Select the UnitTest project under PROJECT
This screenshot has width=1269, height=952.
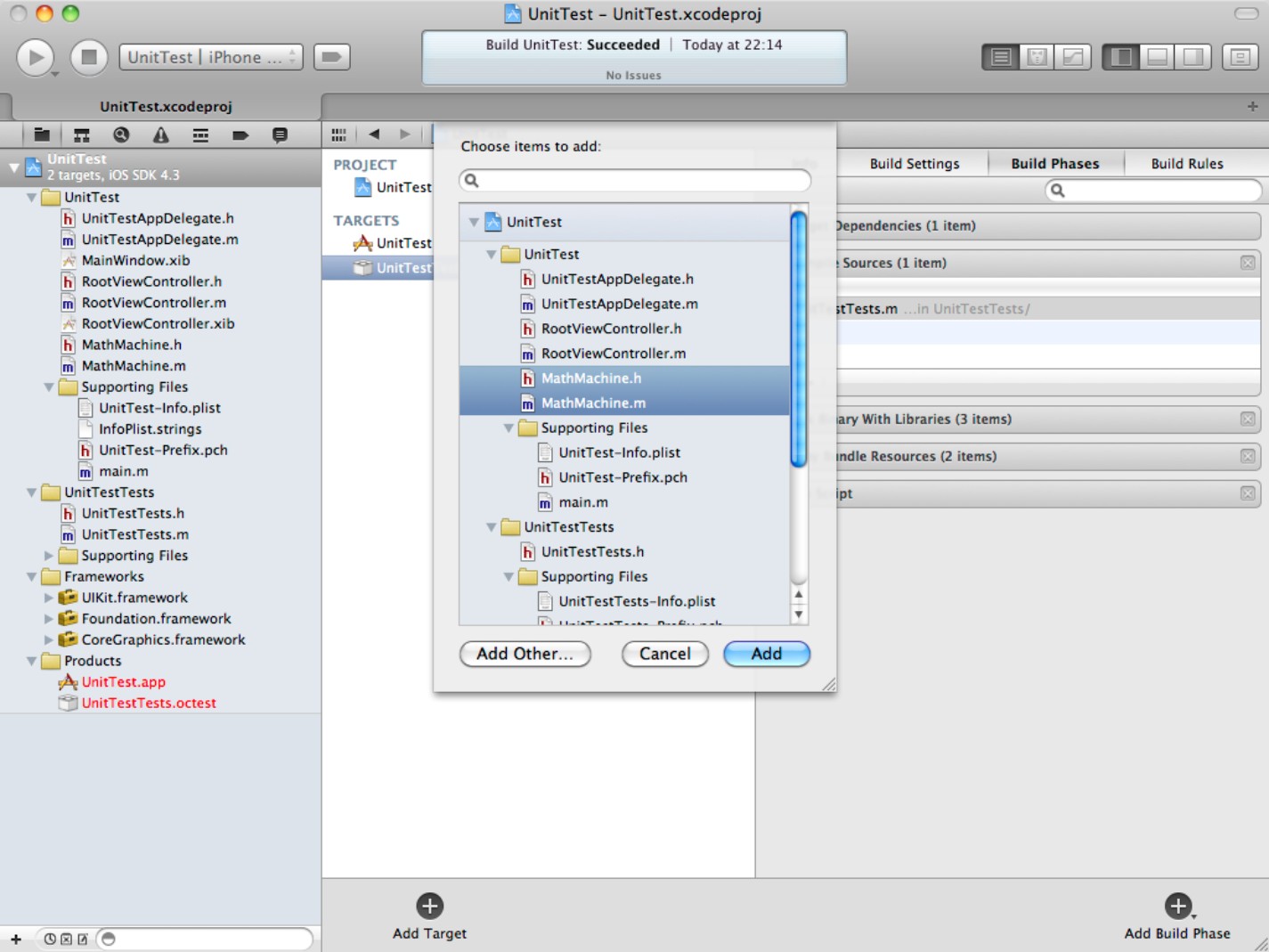393,187
